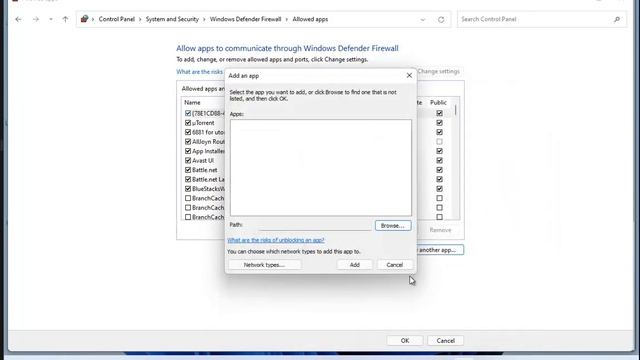This screenshot has height=360, width=640.
Task: Click the forward navigation arrow
Action: click(x=36, y=19)
